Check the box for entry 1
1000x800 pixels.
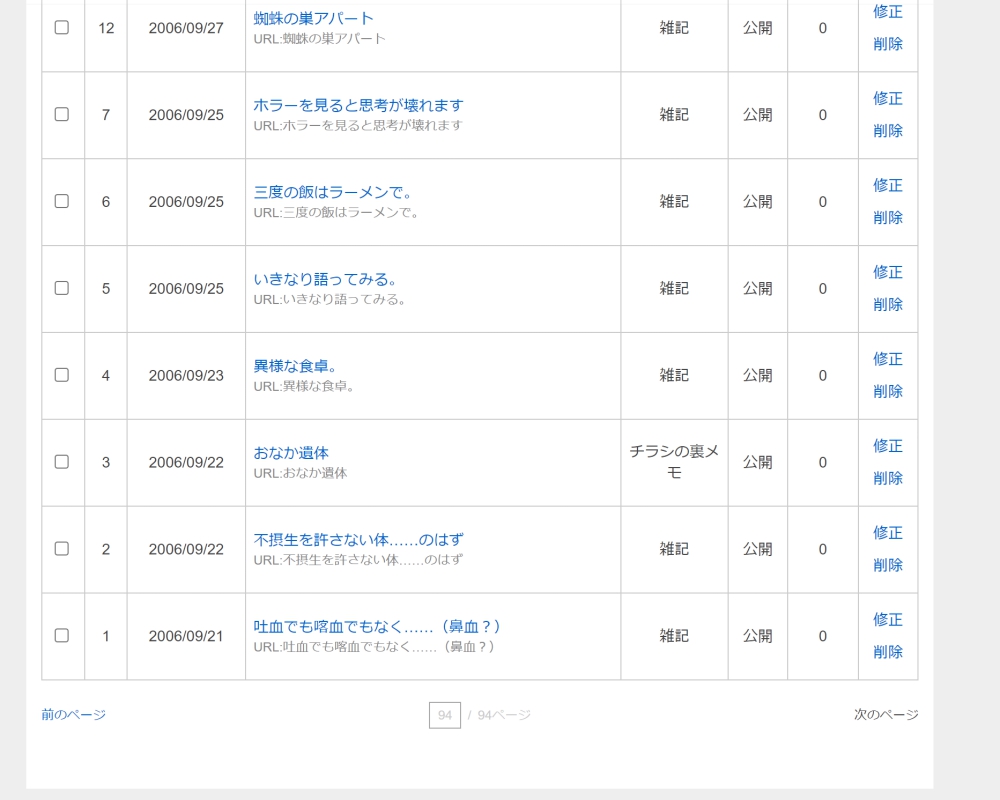tap(62, 635)
